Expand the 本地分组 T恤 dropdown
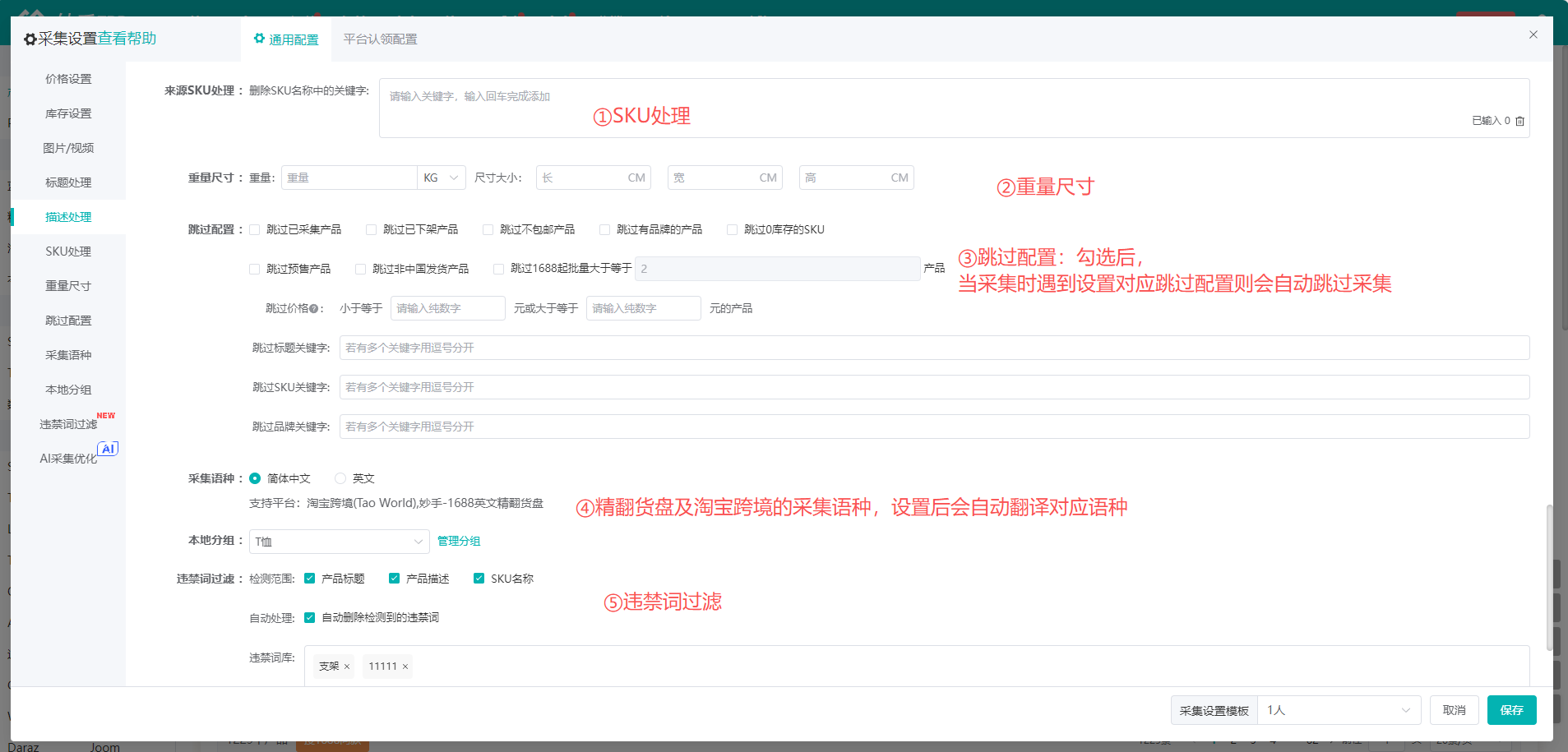 click(339, 542)
